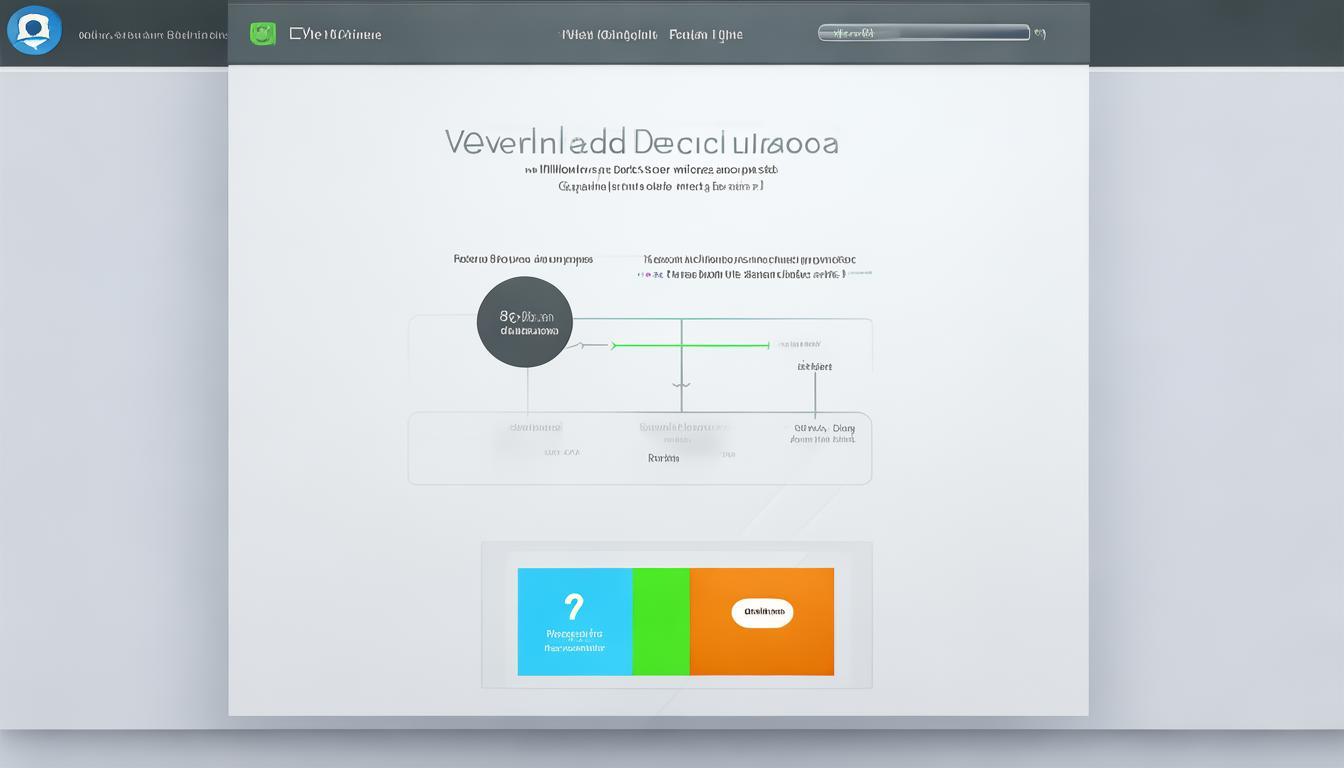Select the green color block

pos(661,621)
